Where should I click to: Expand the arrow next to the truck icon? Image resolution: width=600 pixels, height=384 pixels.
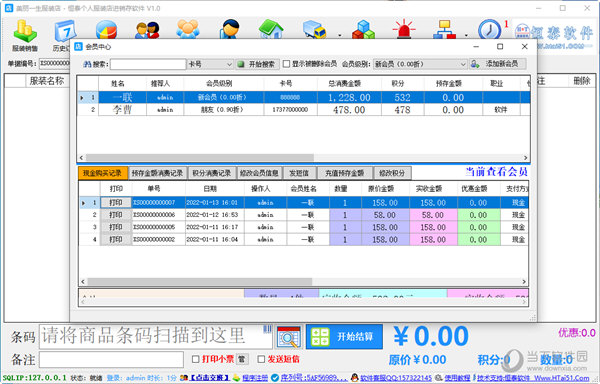click(340, 35)
